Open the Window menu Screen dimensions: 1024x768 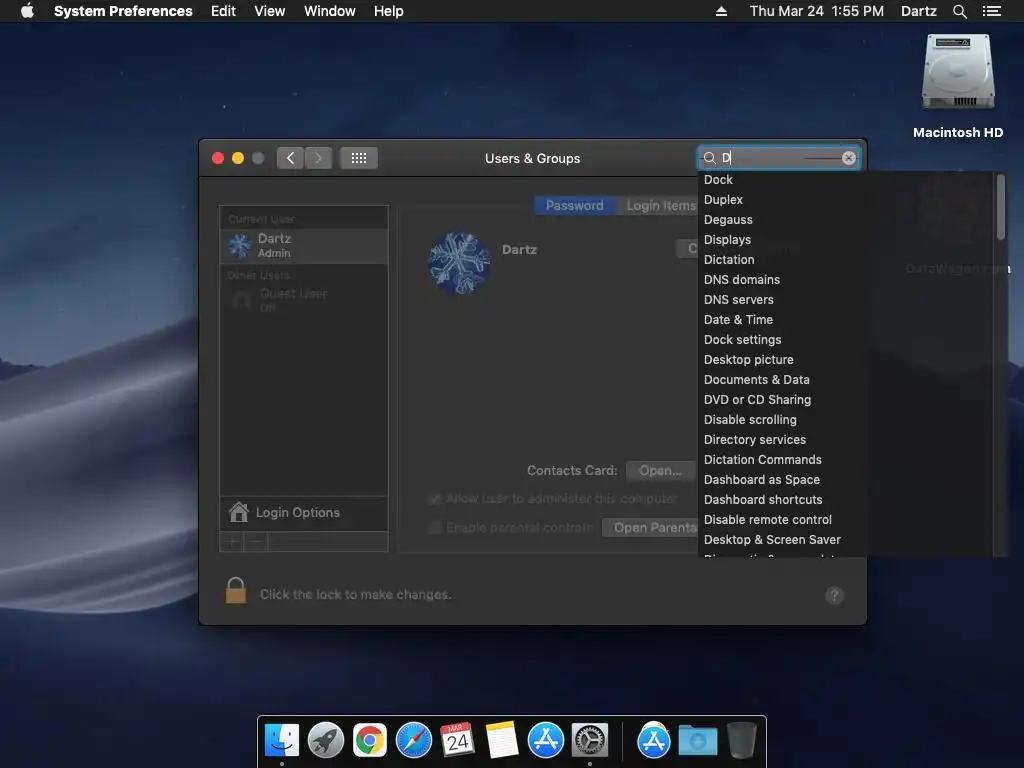pos(330,11)
